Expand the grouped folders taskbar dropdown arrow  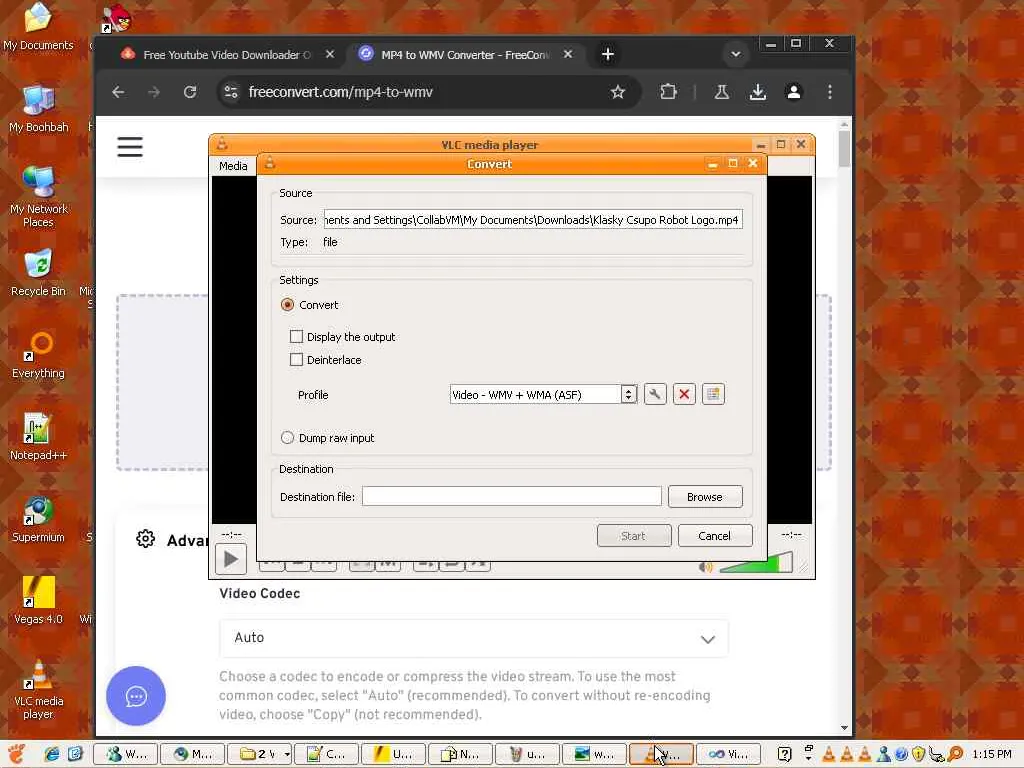[287, 754]
